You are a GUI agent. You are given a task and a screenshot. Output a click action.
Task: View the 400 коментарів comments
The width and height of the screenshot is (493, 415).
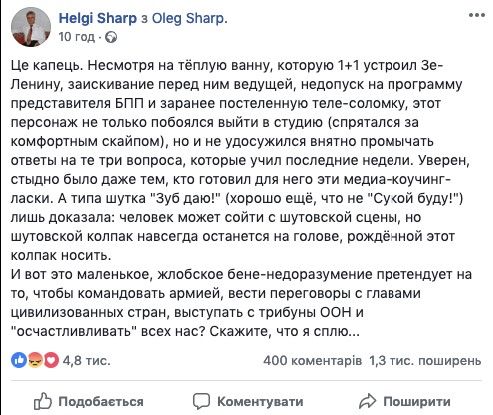point(312,360)
